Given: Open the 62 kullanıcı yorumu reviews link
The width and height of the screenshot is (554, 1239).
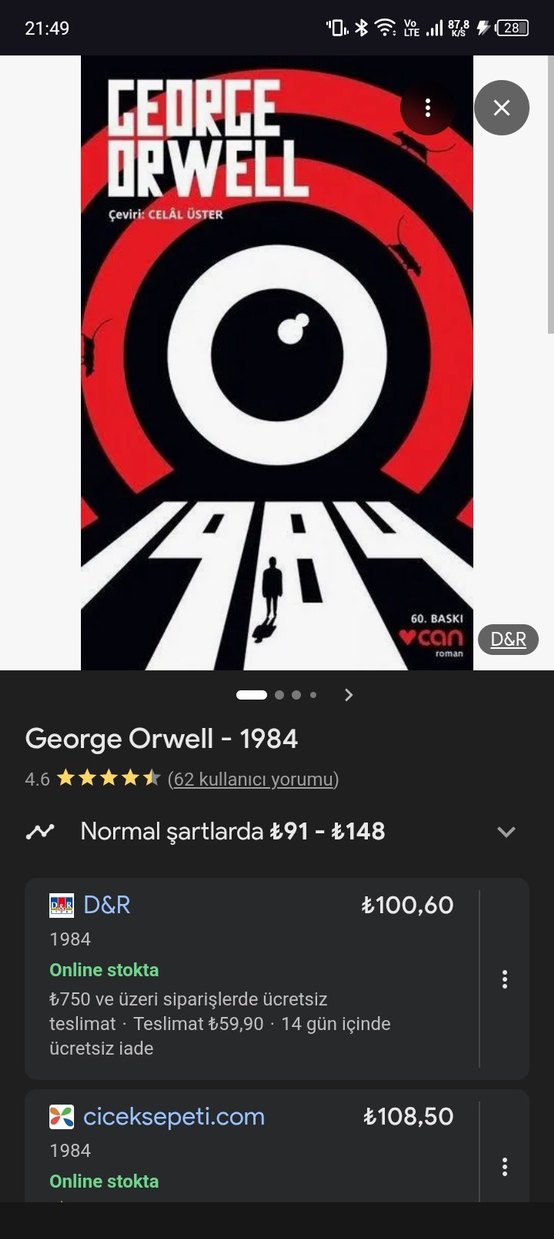Looking at the screenshot, I should coord(253,779).
